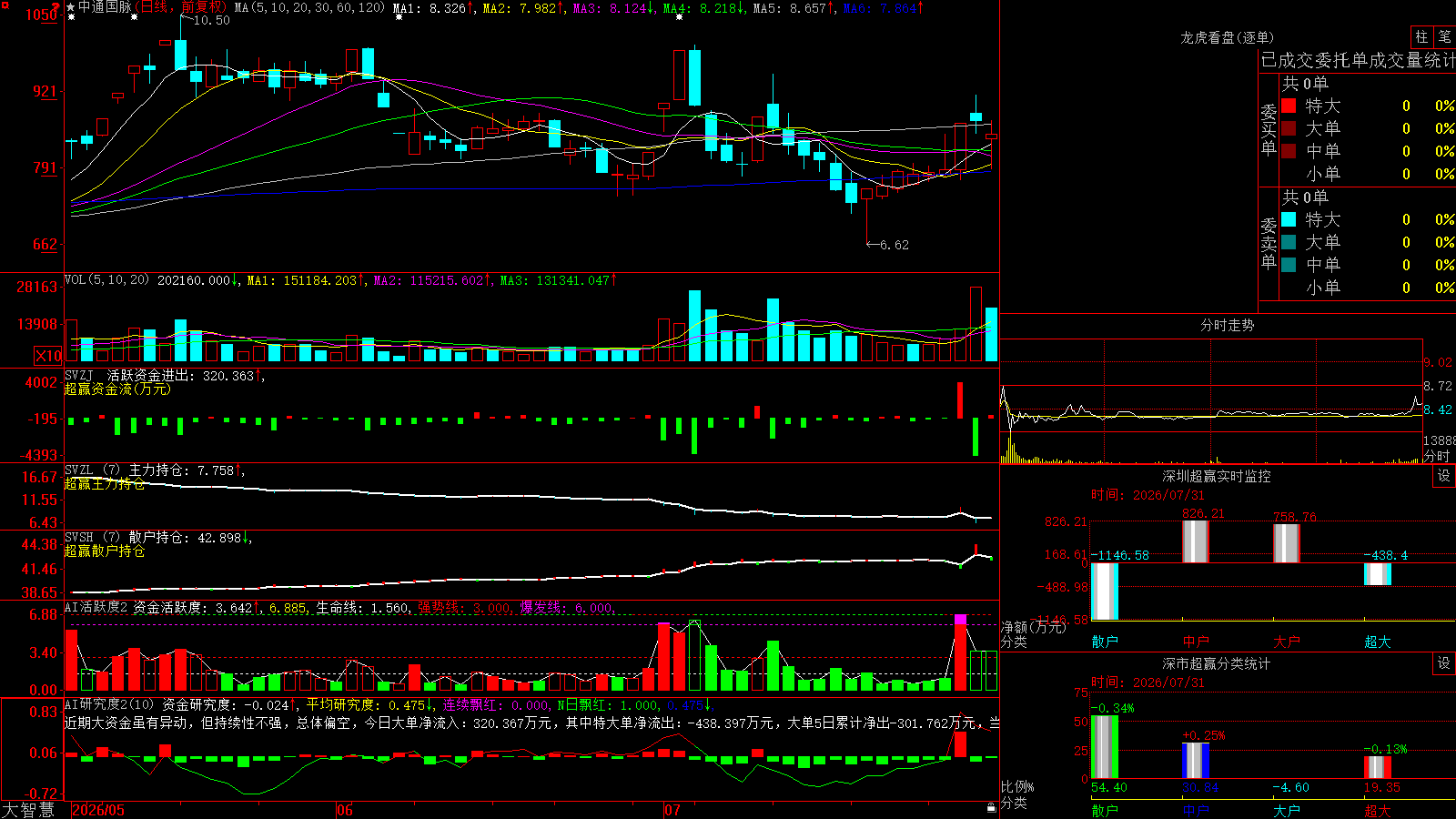
Task: Click the 超赢主力持仓 label
Action: click(x=105, y=483)
